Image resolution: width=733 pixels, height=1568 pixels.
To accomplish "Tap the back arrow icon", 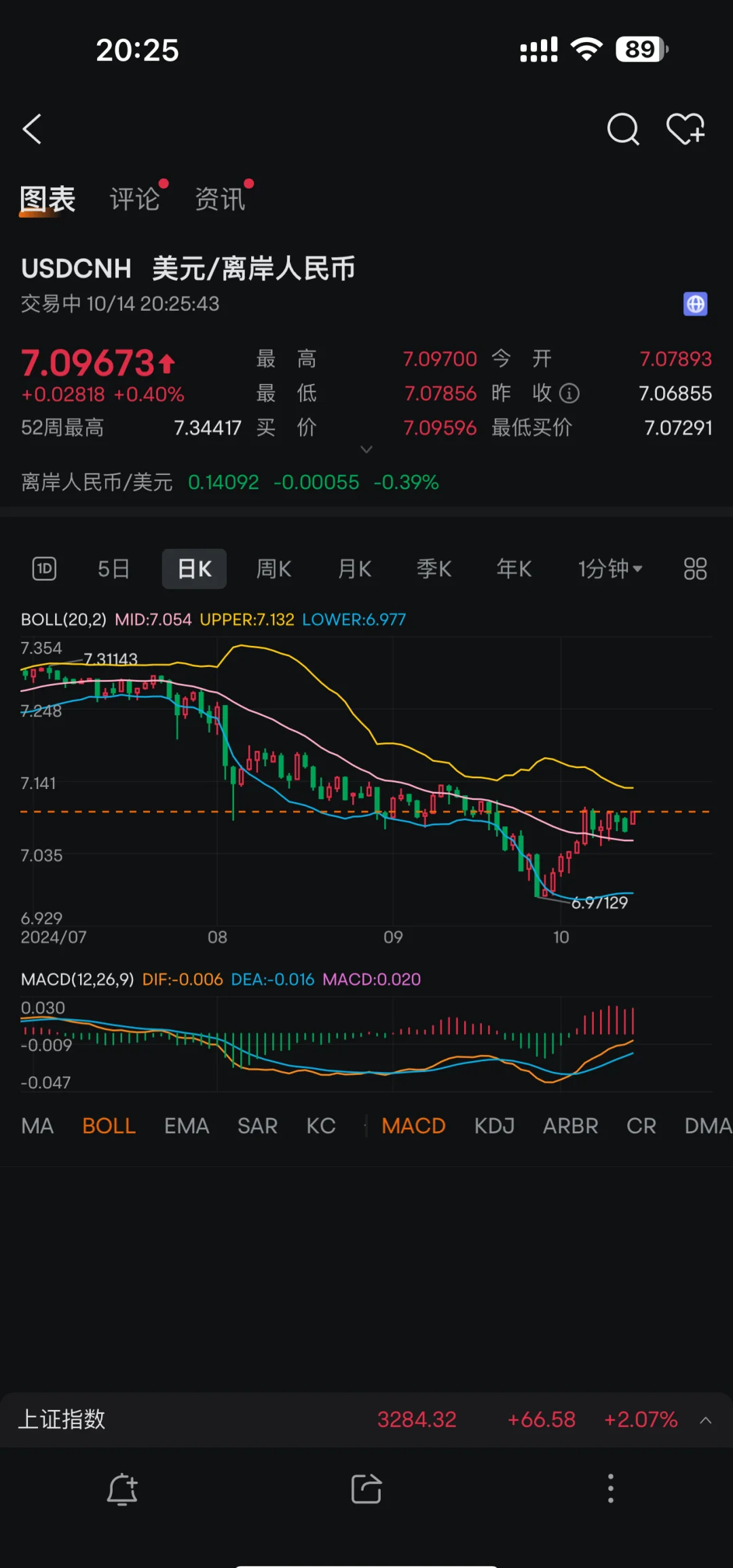I will (32, 129).
